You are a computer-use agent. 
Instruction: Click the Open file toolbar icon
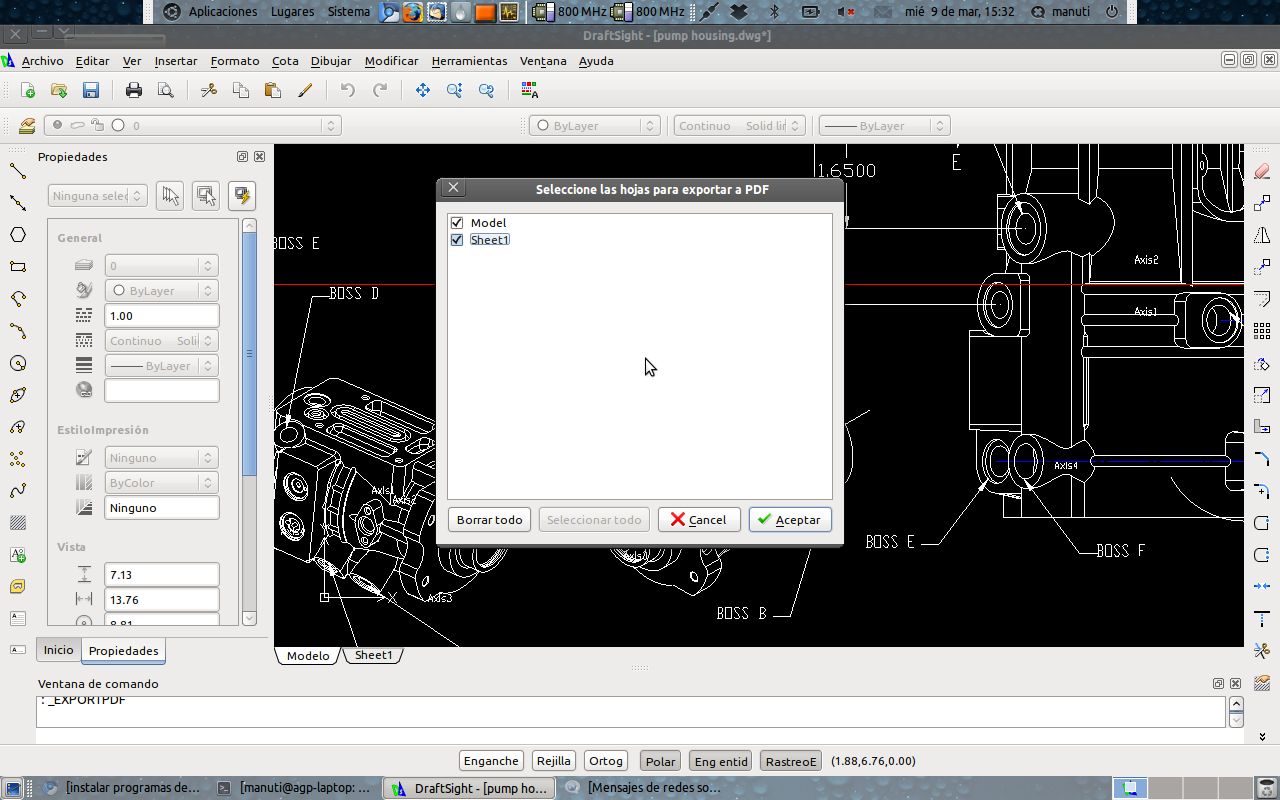pos(59,90)
